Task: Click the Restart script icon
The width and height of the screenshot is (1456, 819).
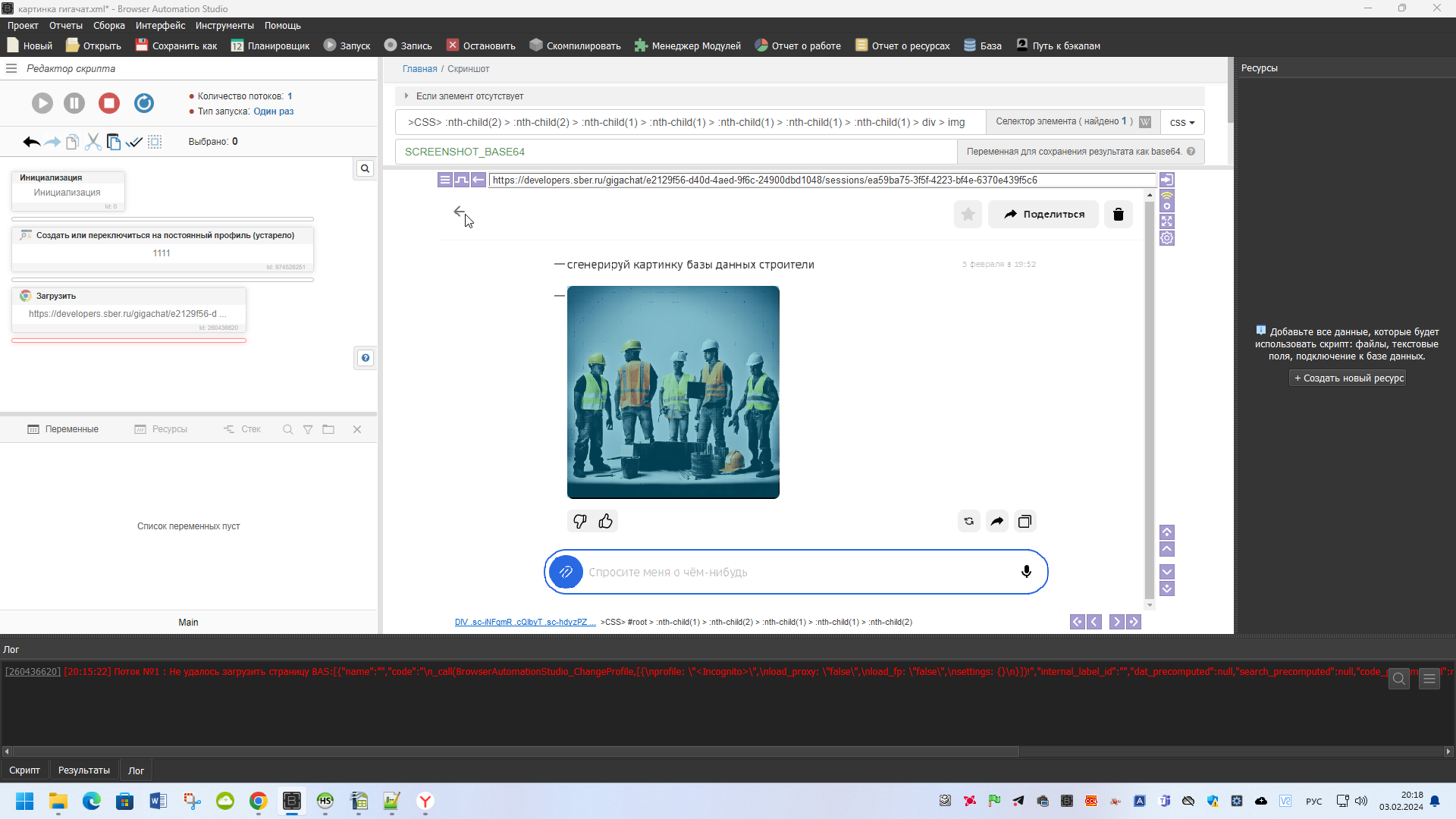Action: [144, 103]
